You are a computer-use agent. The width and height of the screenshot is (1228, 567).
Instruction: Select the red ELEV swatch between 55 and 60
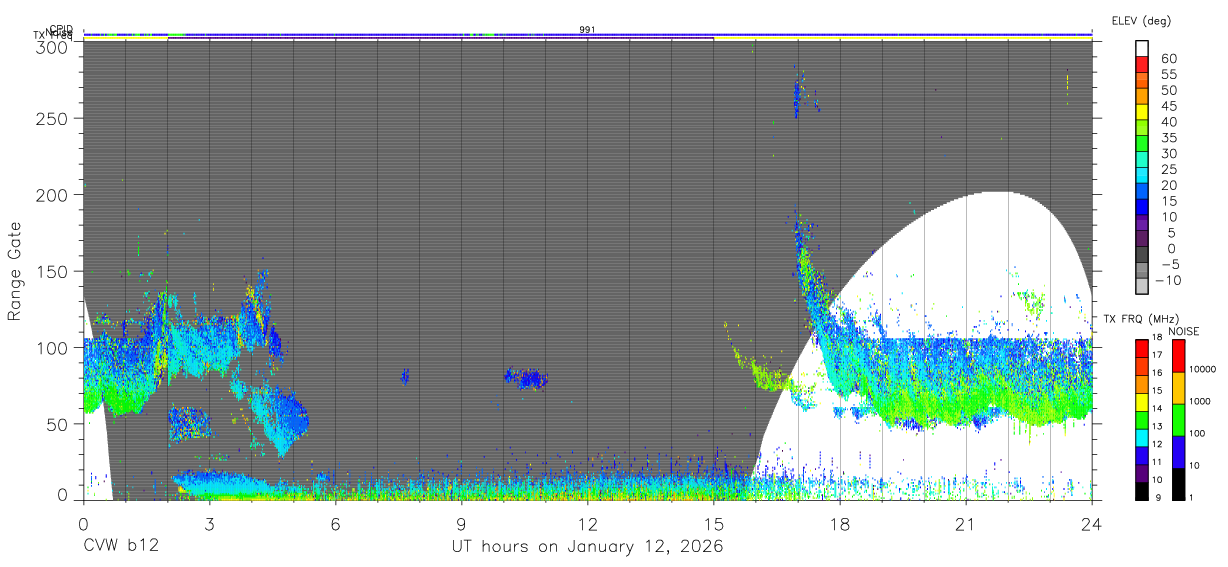coord(1142,63)
